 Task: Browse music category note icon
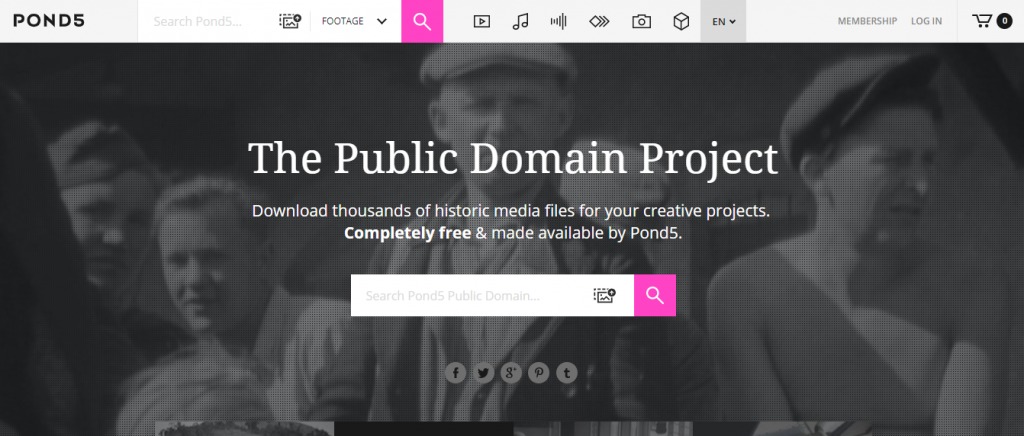point(520,21)
